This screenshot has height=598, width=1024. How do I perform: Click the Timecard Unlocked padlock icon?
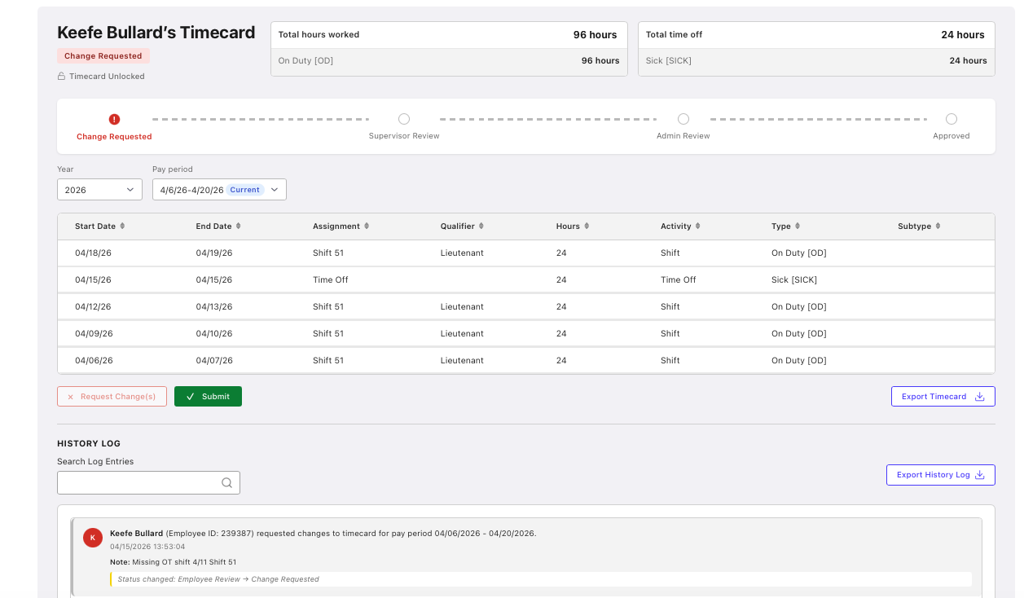[61, 76]
